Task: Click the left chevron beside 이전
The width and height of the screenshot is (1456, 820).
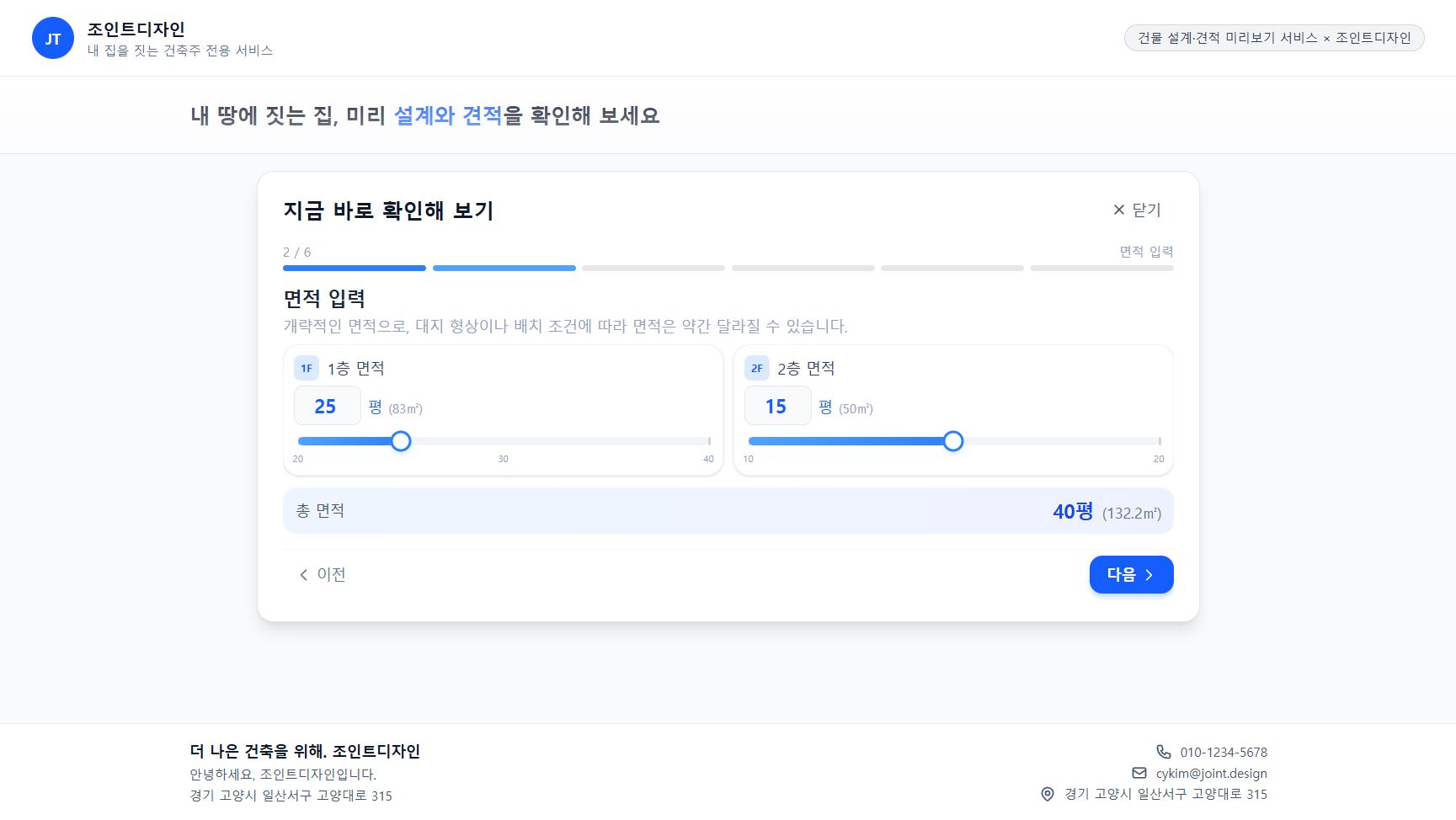Action: click(303, 575)
